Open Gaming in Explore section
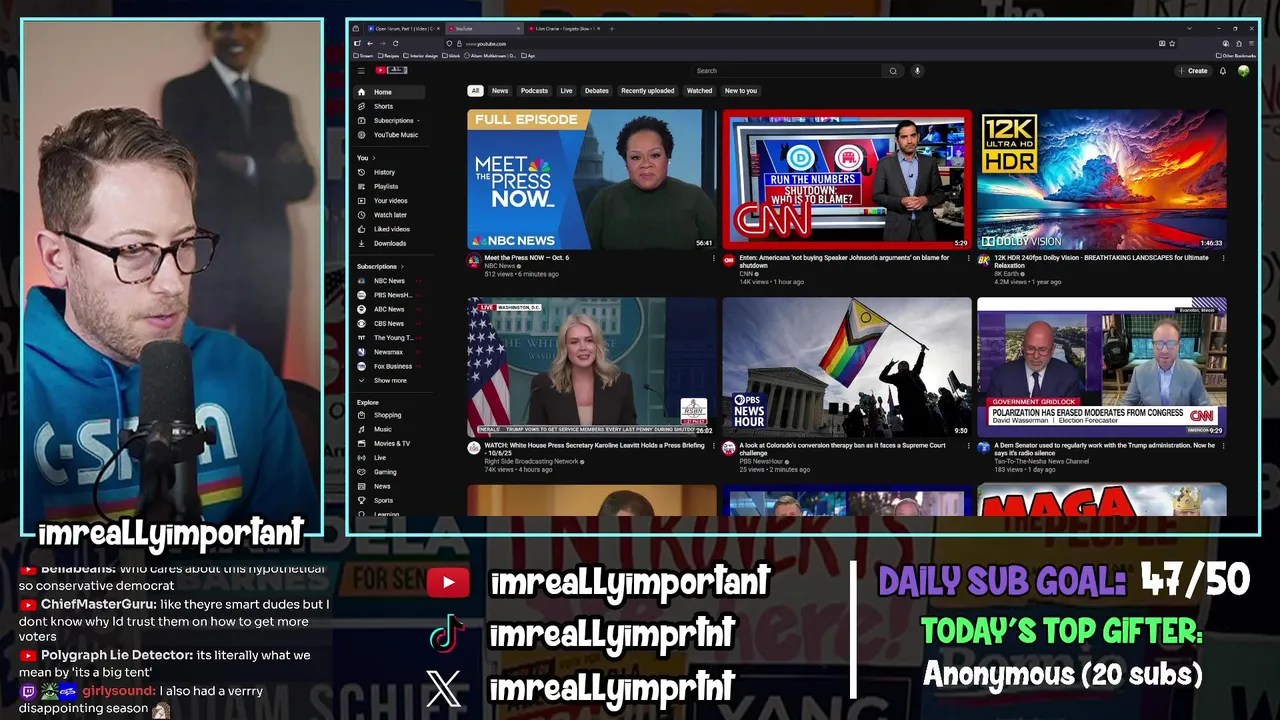 coord(390,472)
